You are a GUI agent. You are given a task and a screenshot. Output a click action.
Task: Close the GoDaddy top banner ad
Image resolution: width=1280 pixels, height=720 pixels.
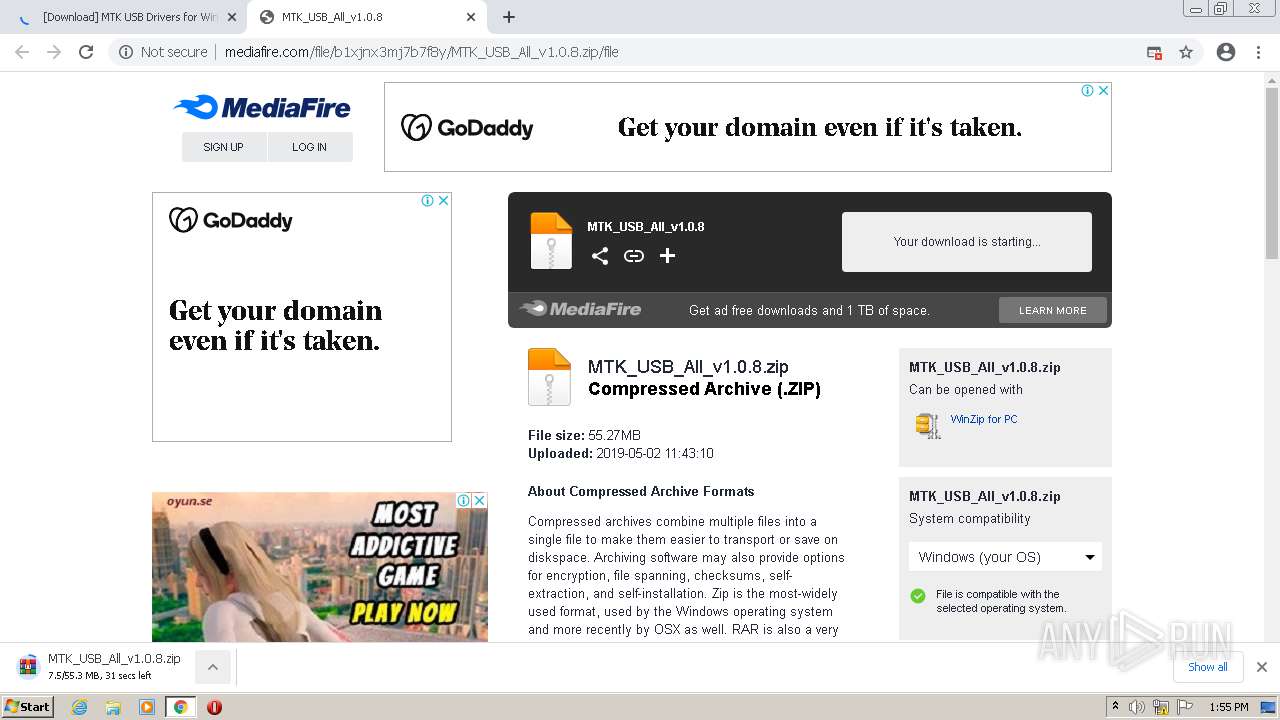pyautogui.click(x=1103, y=90)
